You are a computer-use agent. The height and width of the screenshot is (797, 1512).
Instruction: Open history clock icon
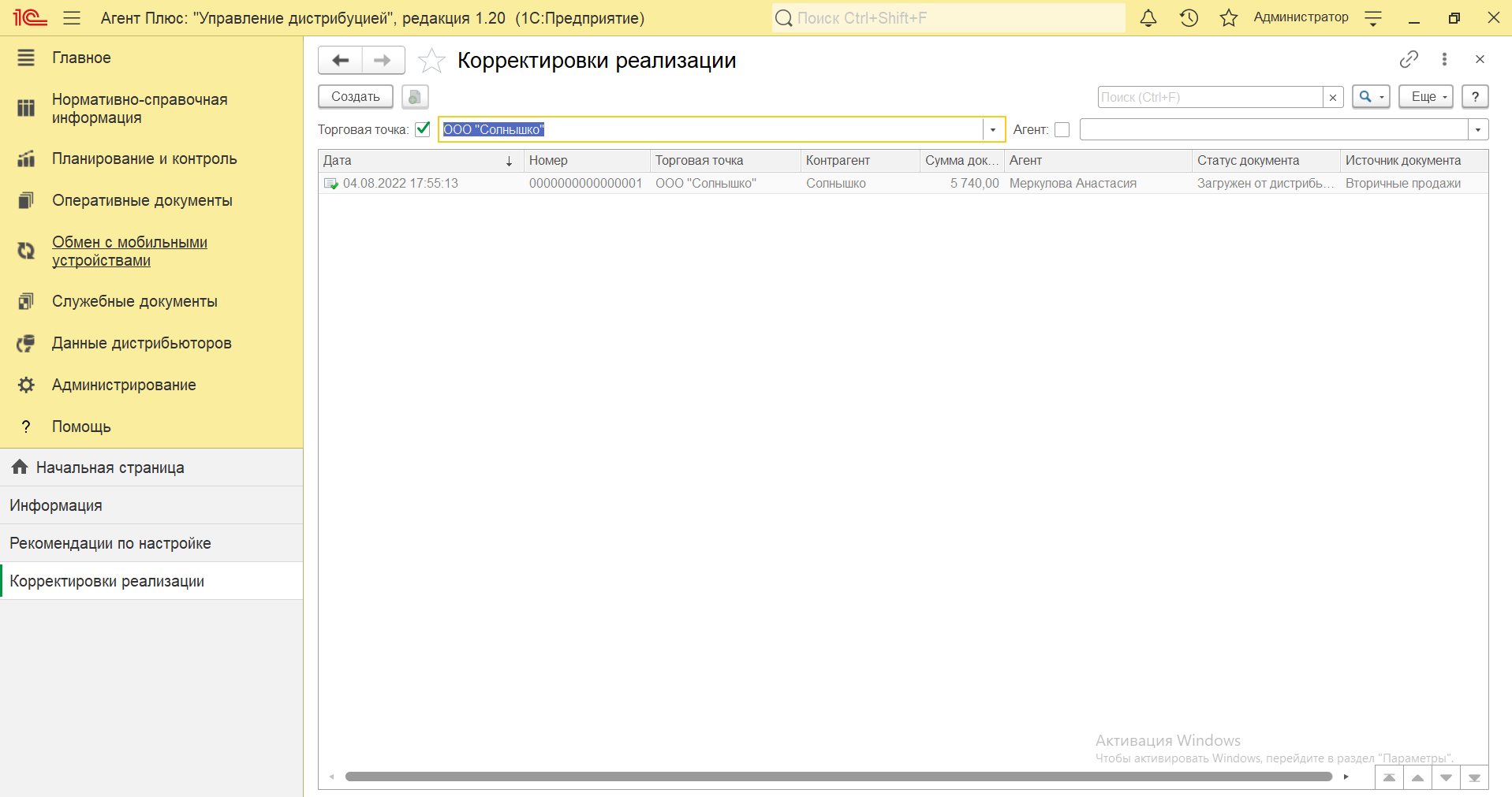coord(1189,17)
